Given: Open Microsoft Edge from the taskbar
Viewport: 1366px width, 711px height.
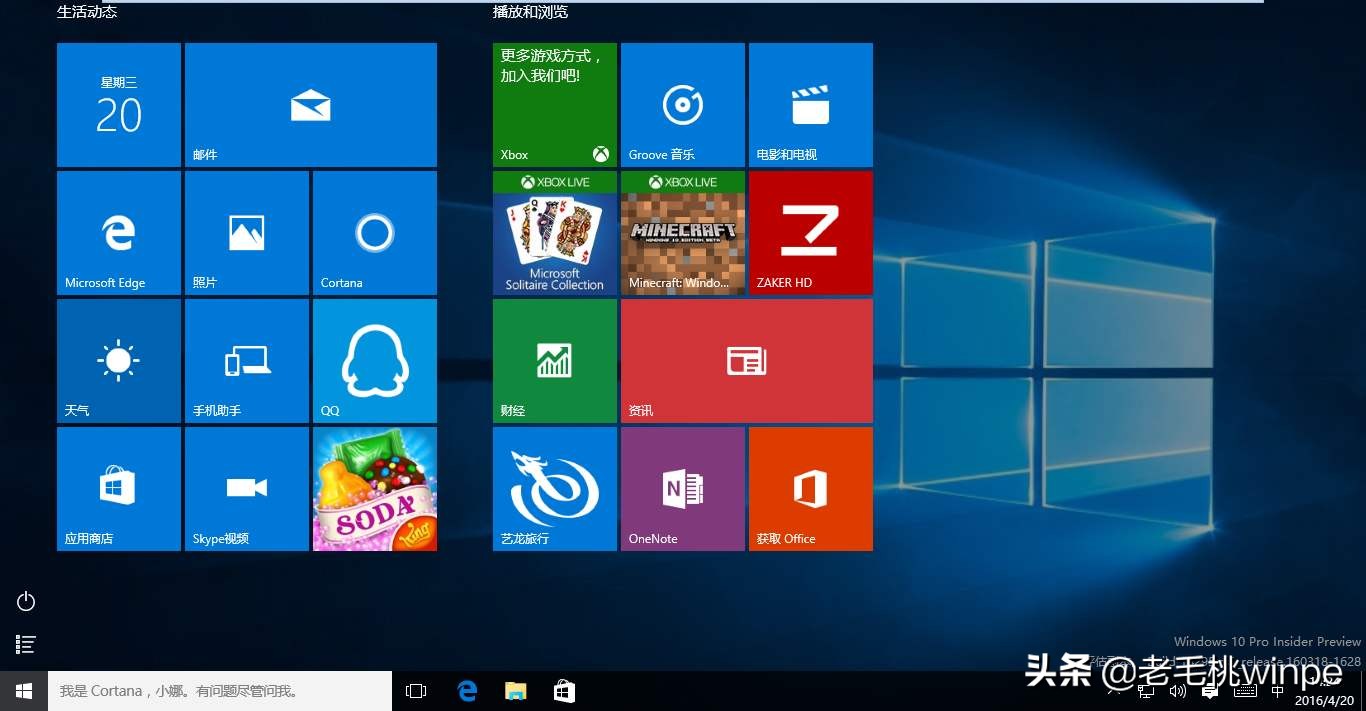Looking at the screenshot, I should [466, 690].
